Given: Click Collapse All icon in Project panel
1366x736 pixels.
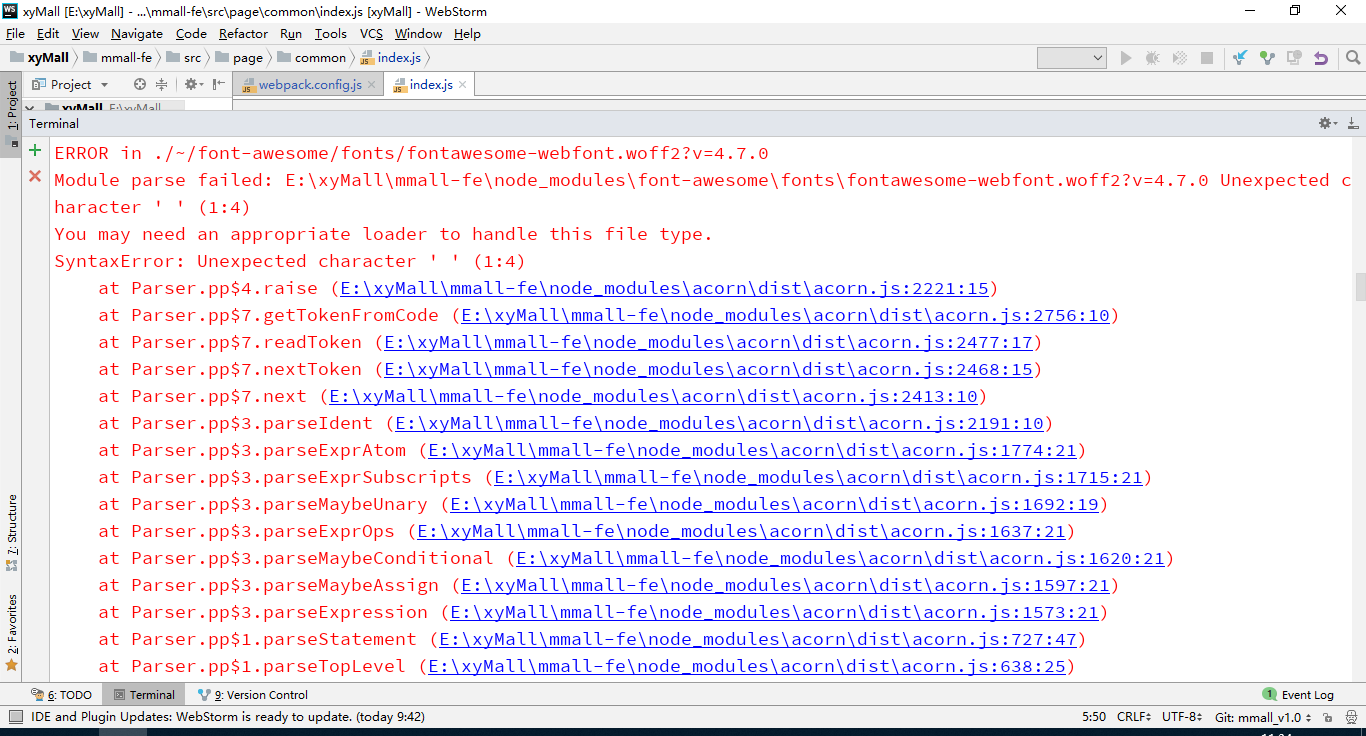Looking at the screenshot, I should [161, 84].
